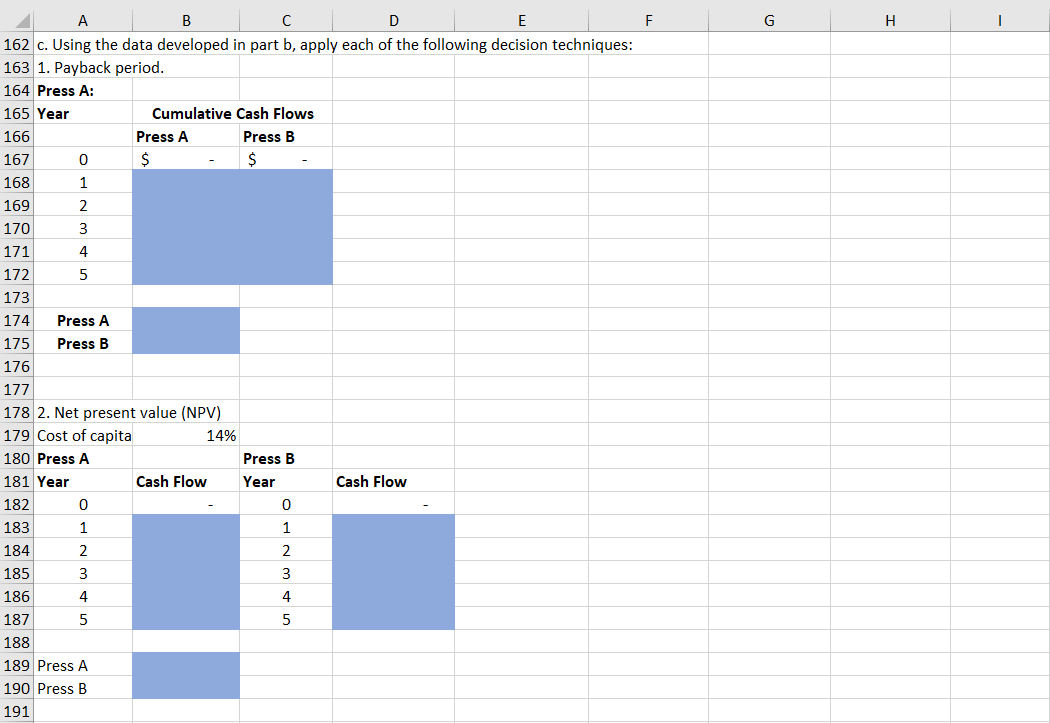The image size is (1050, 723).
Task: Select column F header
Action: click(x=648, y=20)
